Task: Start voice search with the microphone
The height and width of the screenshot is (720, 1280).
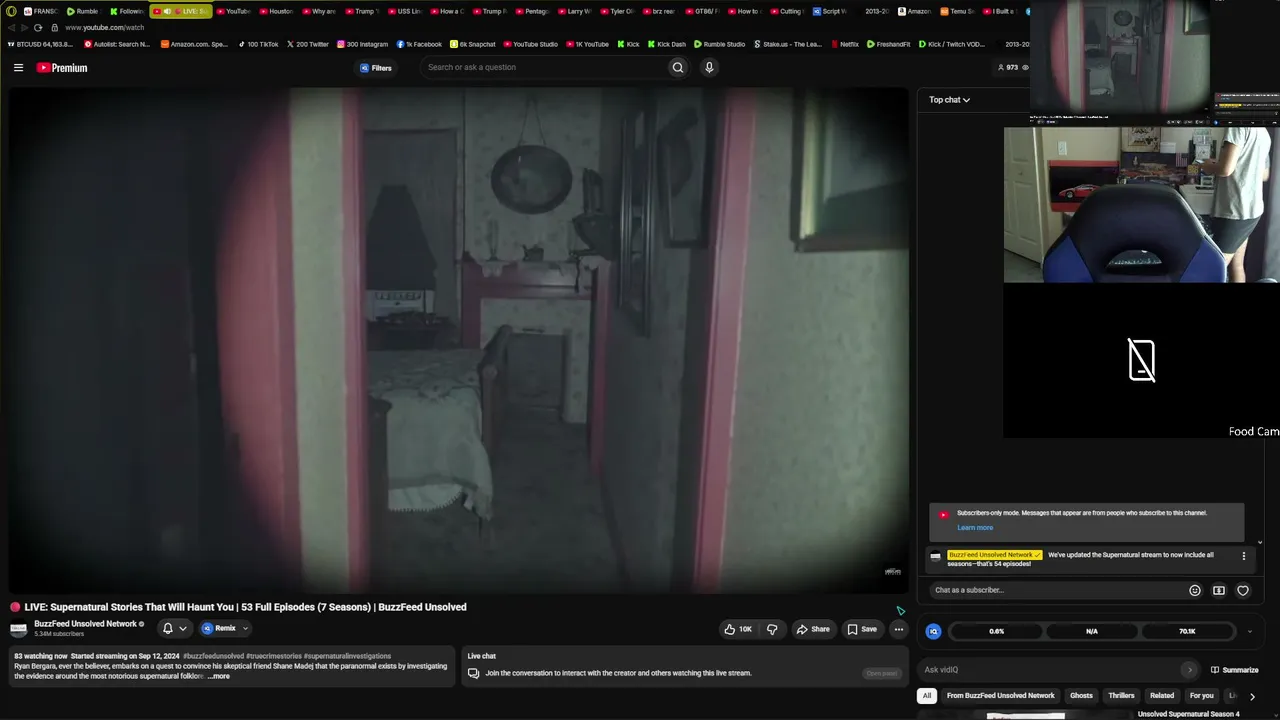Action: pos(709,68)
